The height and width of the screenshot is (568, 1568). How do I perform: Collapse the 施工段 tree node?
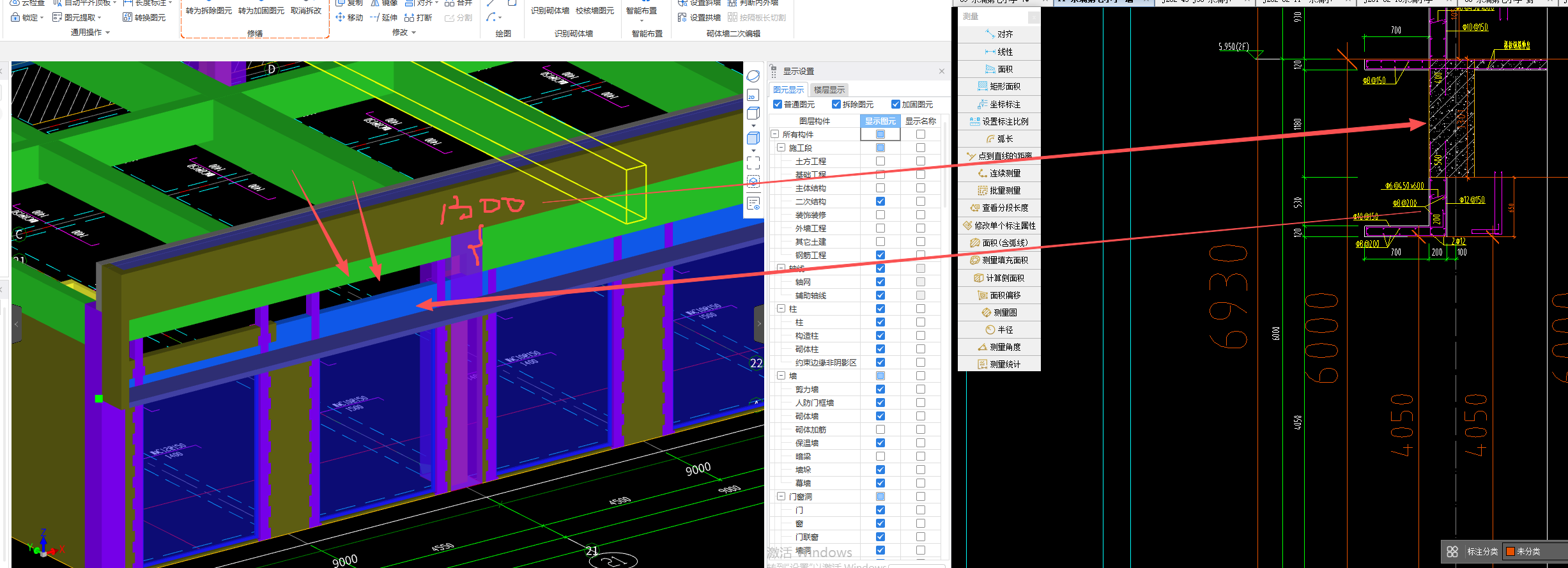click(781, 148)
